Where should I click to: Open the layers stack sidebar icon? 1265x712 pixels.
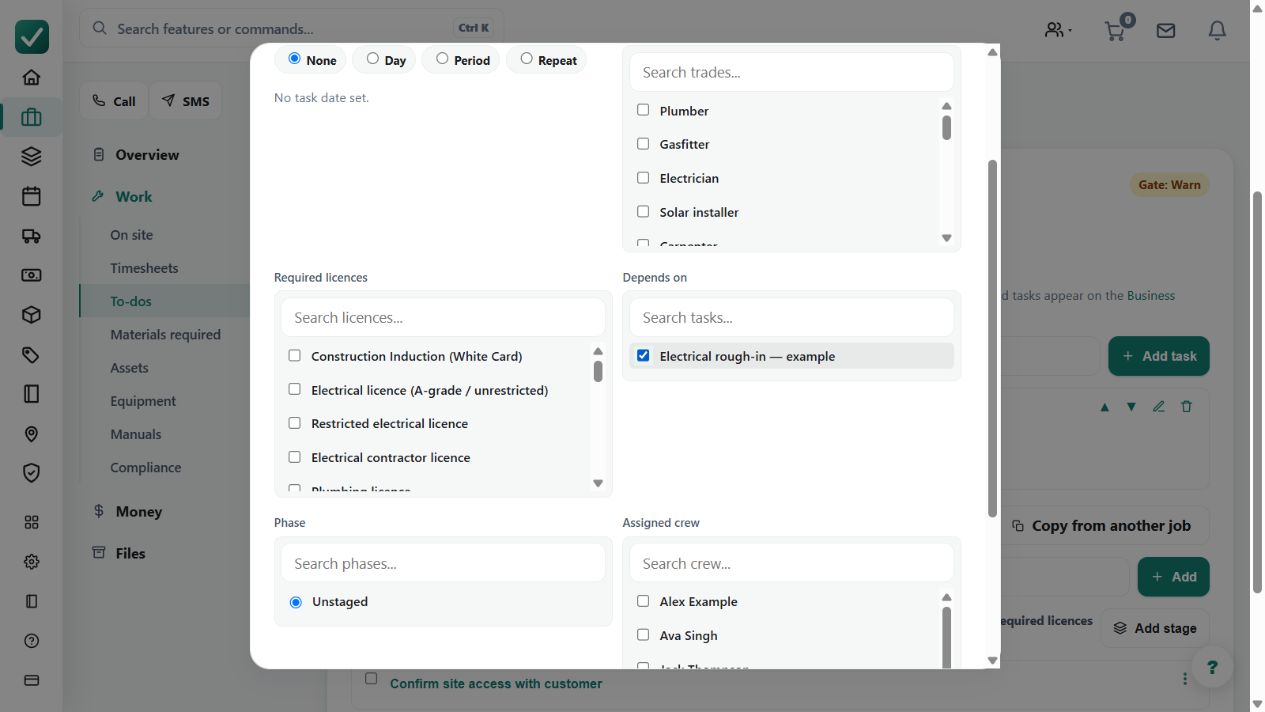[31, 156]
